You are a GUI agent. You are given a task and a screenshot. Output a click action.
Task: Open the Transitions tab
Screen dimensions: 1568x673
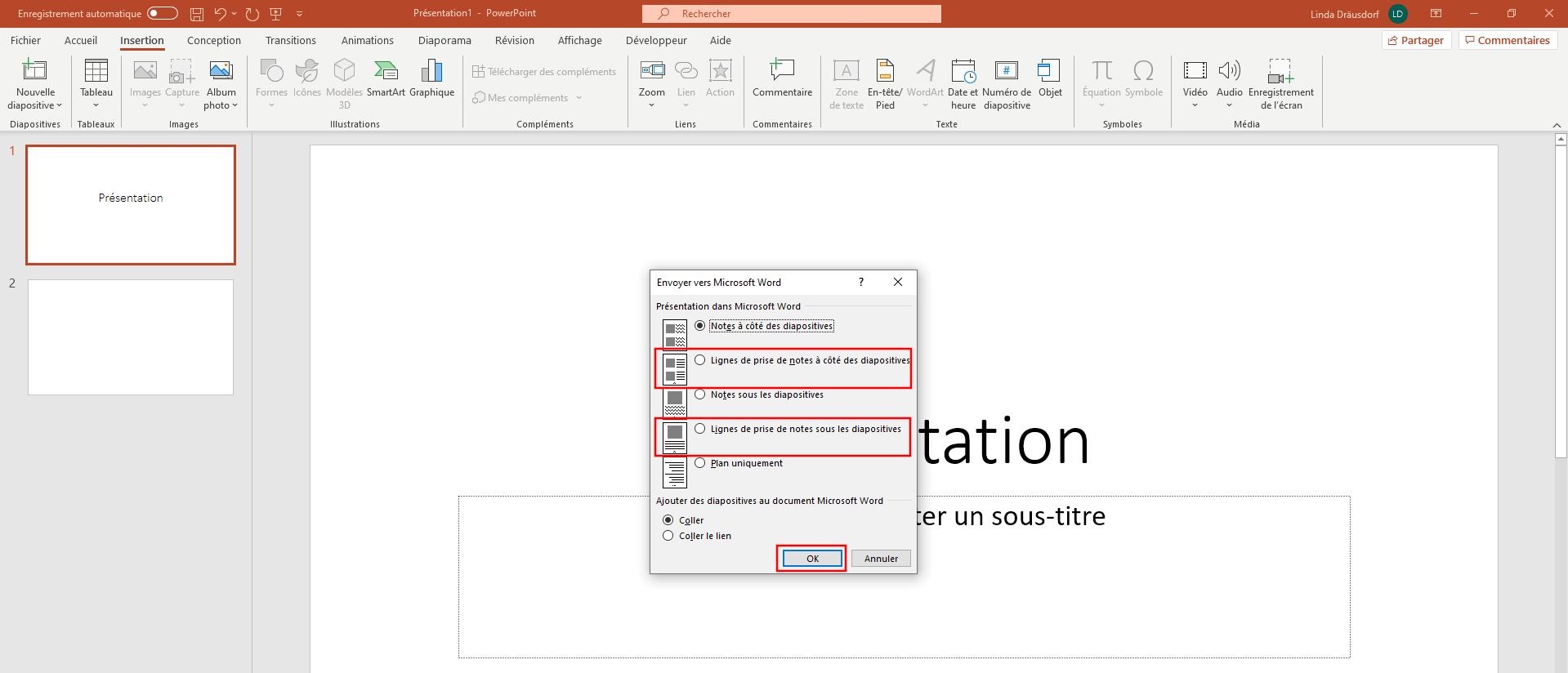[x=291, y=40]
